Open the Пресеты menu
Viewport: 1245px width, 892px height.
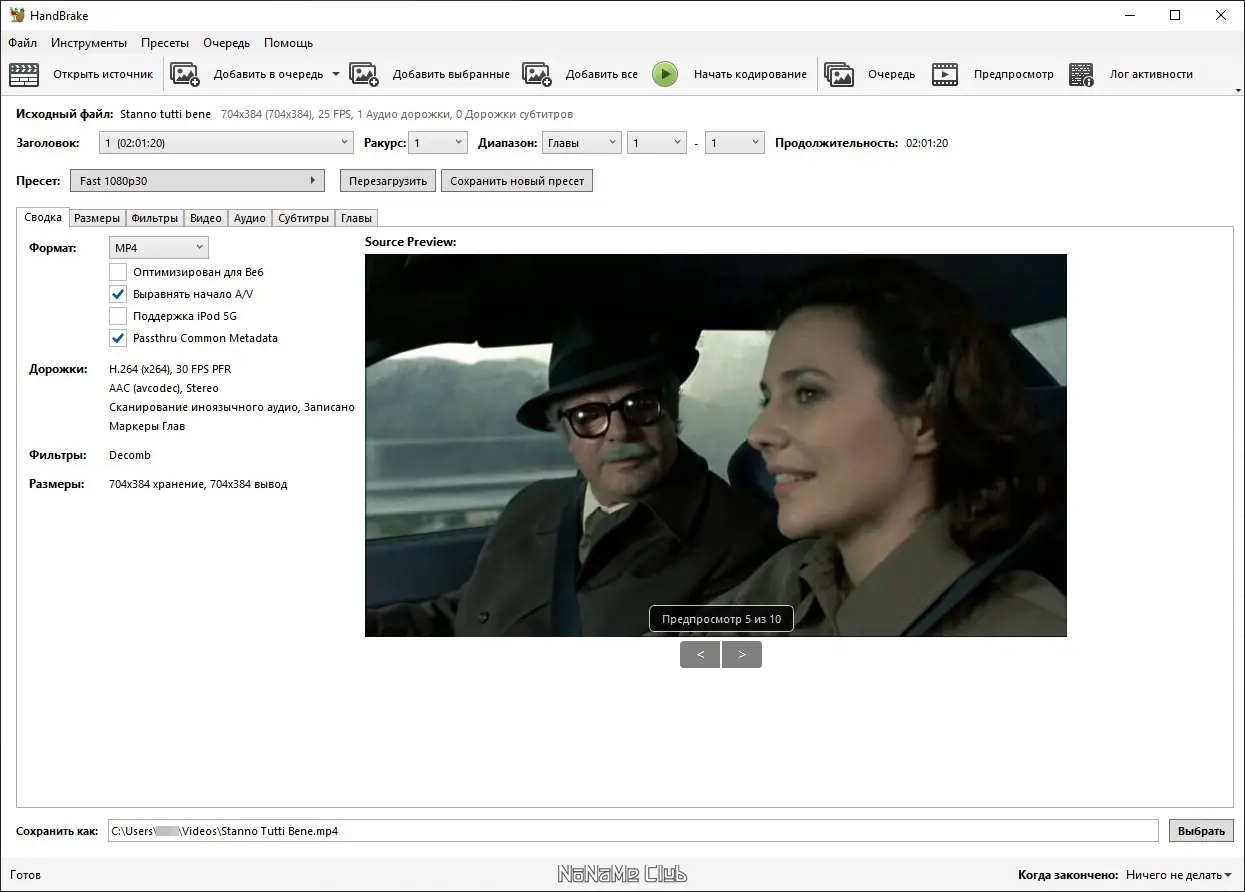click(x=165, y=43)
